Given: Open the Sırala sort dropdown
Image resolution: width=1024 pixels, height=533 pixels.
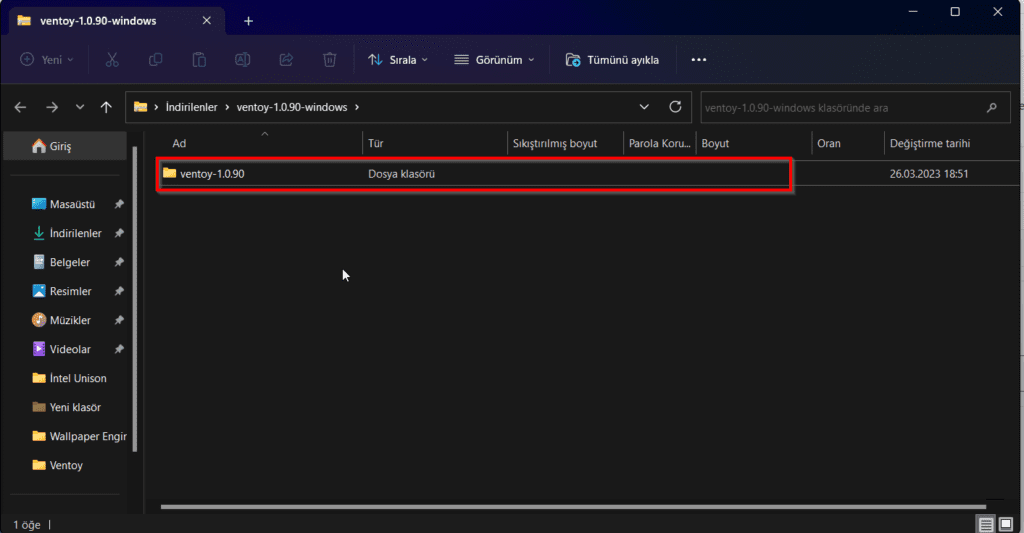Looking at the screenshot, I should [x=398, y=60].
